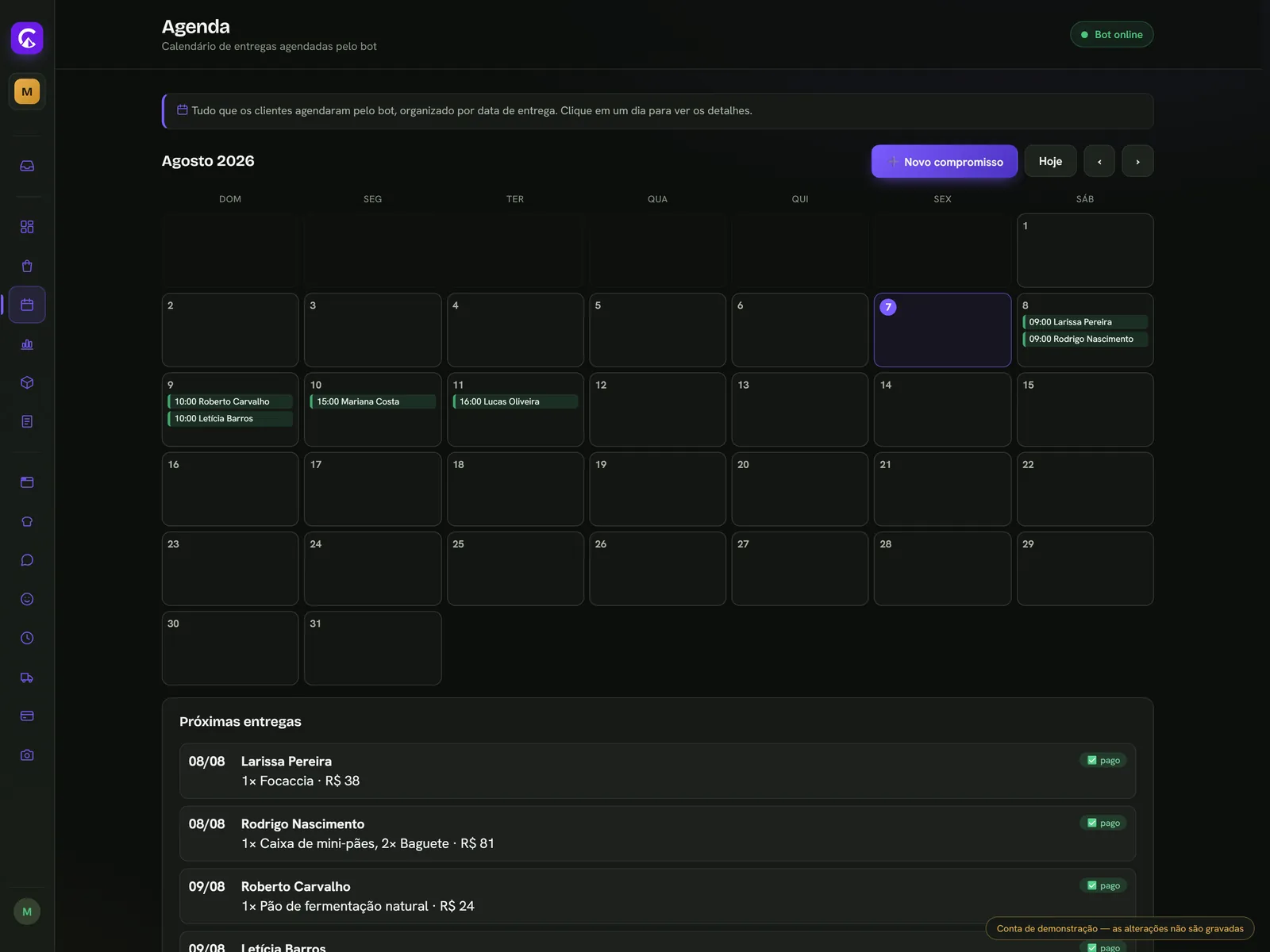1270x952 pixels.
Task: Open the orange M workspace badge
Action: point(27,91)
